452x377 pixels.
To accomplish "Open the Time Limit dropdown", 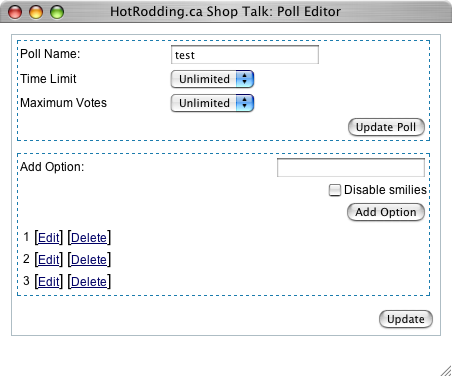I will (212, 79).
